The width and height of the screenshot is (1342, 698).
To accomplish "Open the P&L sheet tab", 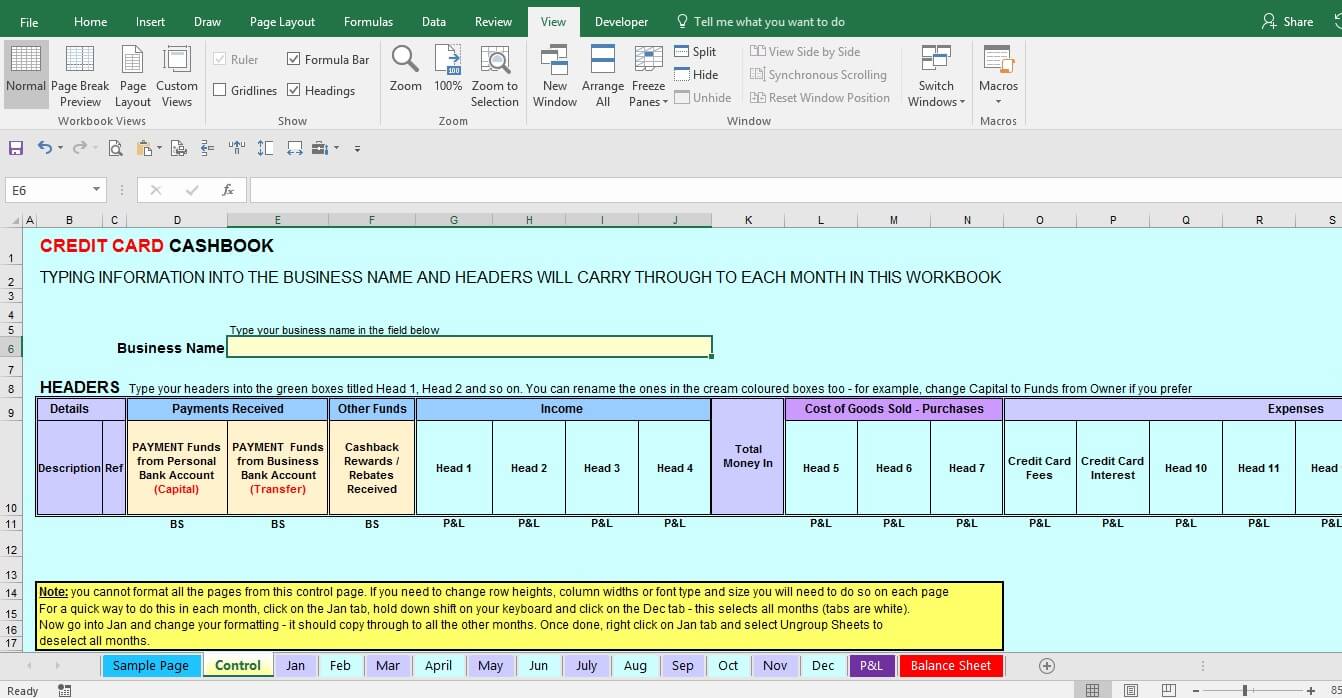I will (871, 665).
